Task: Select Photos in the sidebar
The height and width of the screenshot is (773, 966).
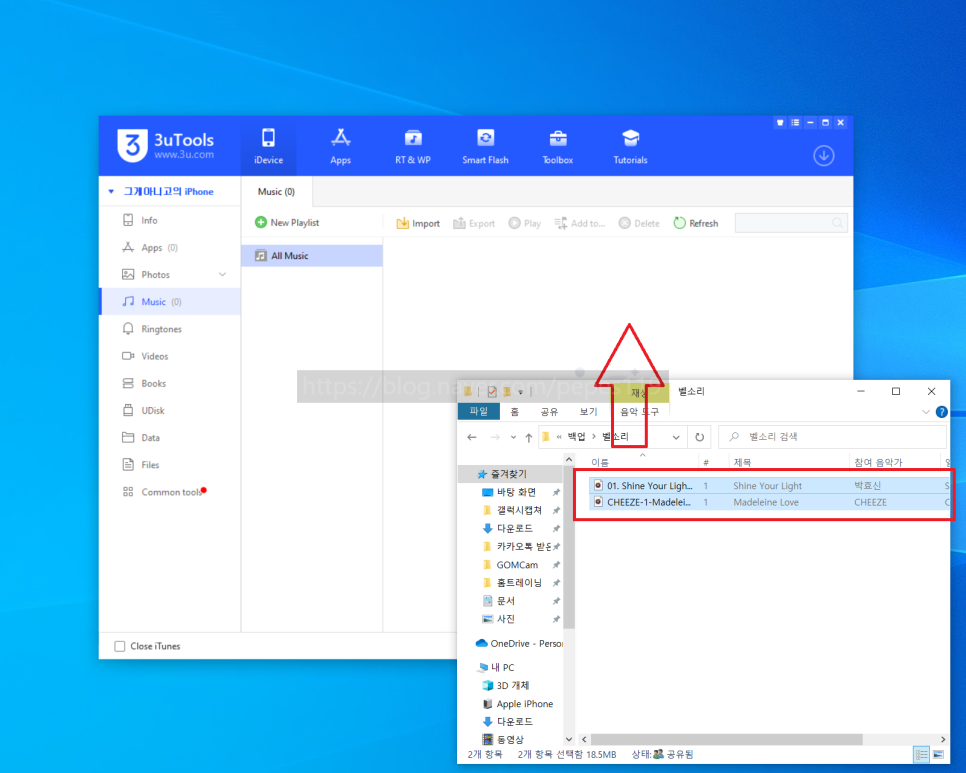Action: pyautogui.click(x=170, y=275)
